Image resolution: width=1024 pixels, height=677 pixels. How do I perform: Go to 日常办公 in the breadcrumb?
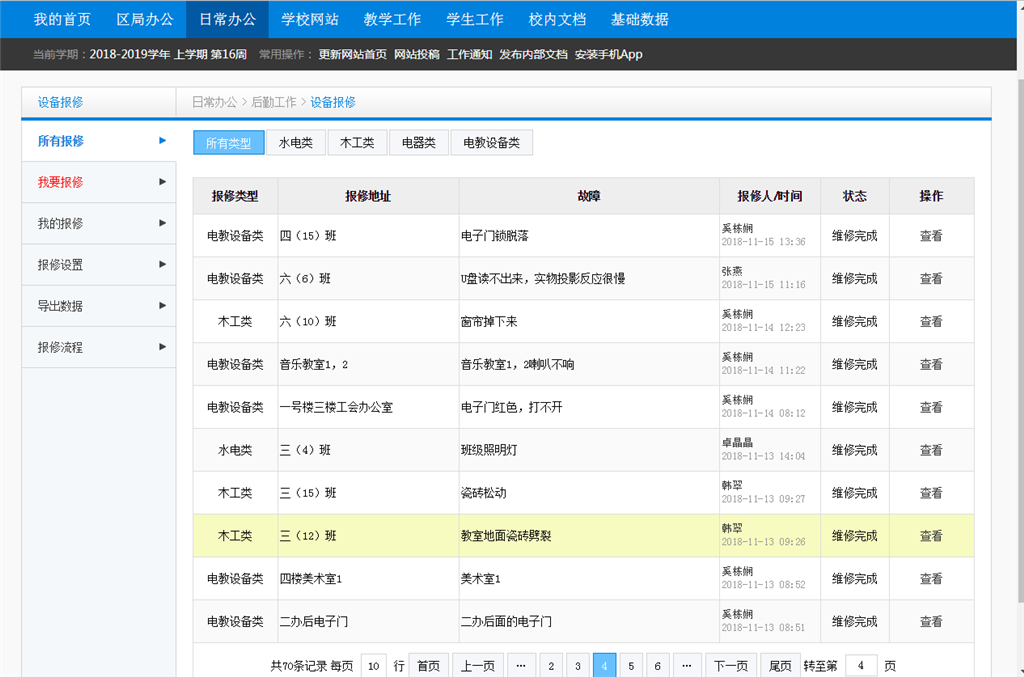pos(214,102)
